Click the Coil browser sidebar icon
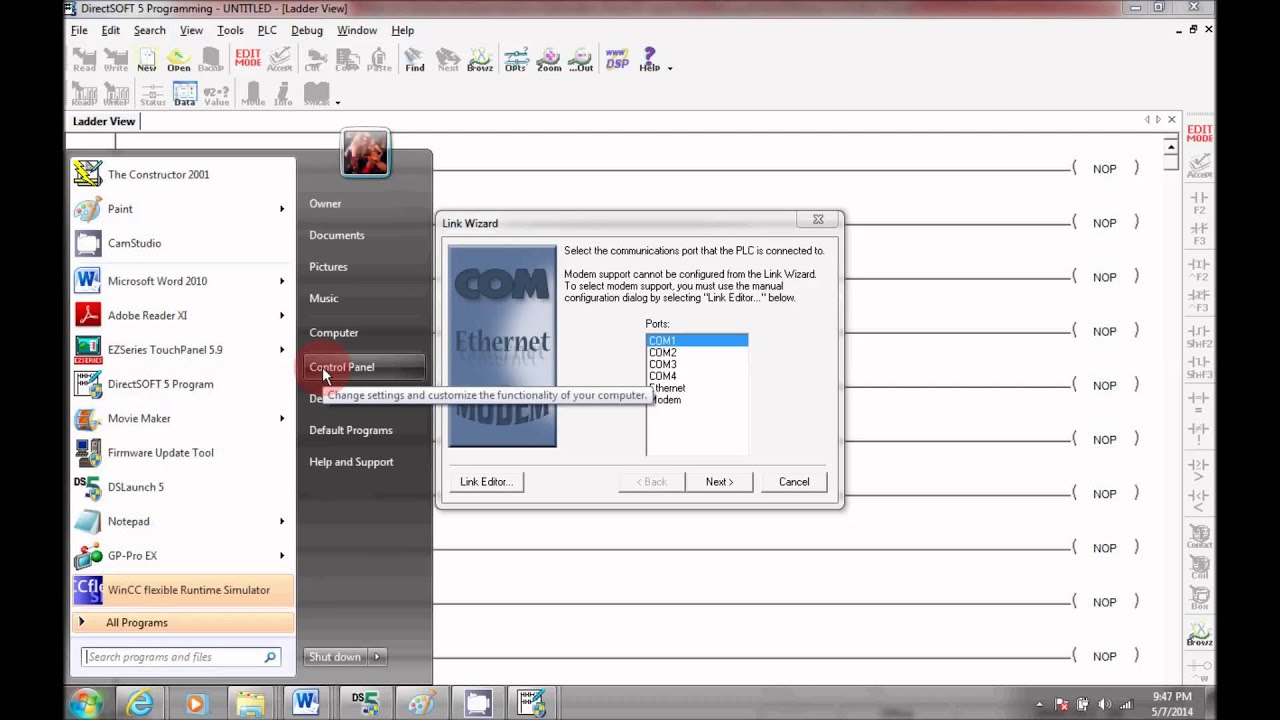Viewport: 1280px width, 720px height. 1199,568
